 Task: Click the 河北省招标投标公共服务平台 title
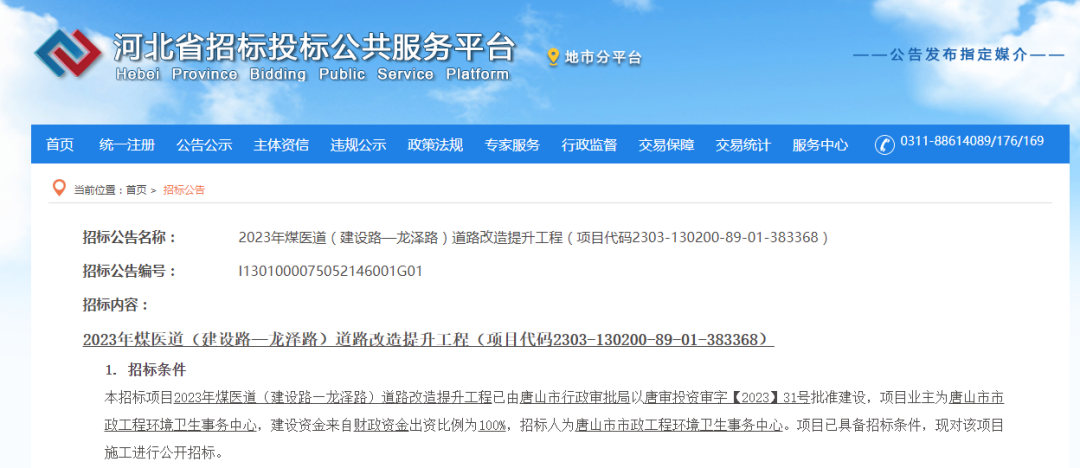point(314,47)
